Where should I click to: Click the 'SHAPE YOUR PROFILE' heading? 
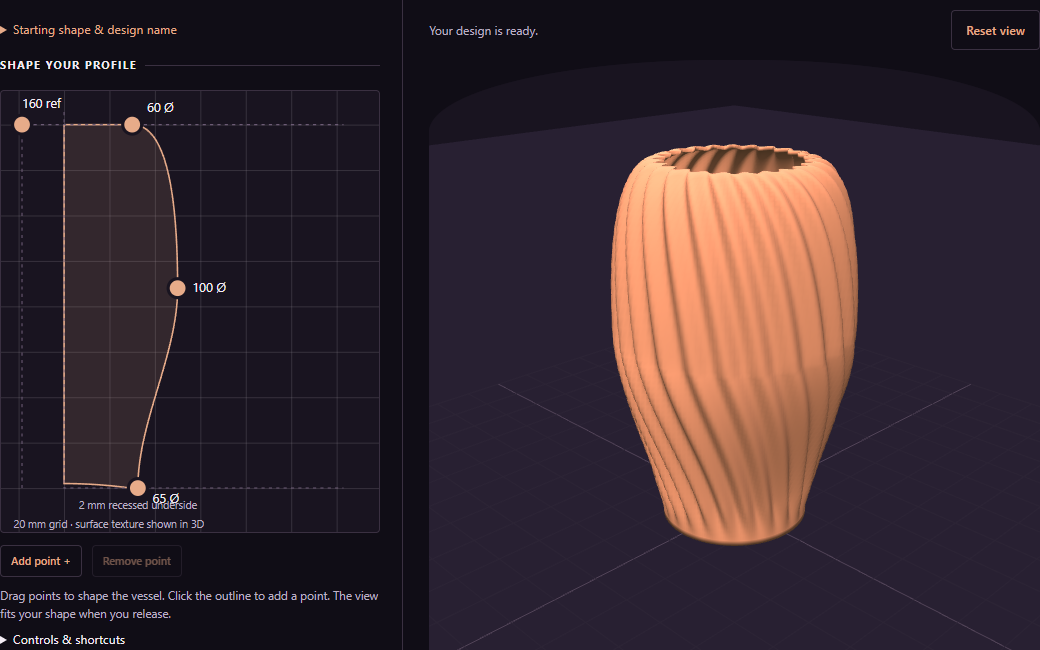tap(68, 65)
